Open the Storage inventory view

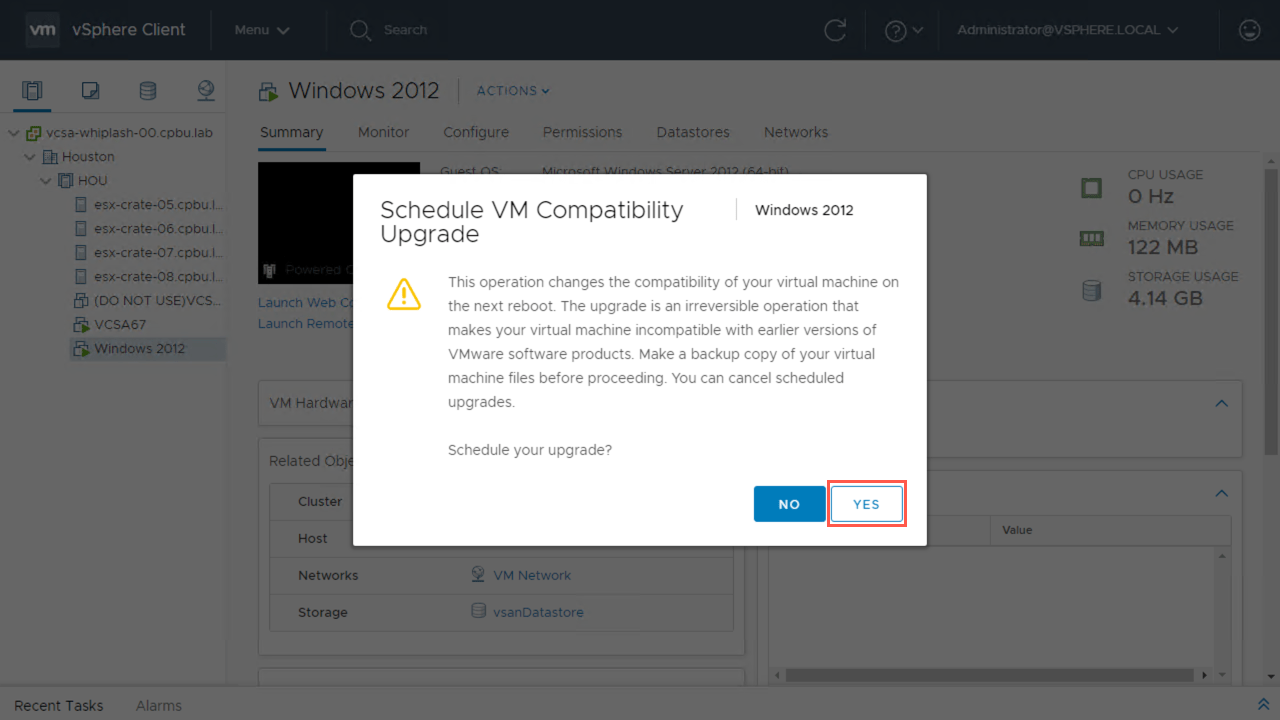[x=148, y=91]
